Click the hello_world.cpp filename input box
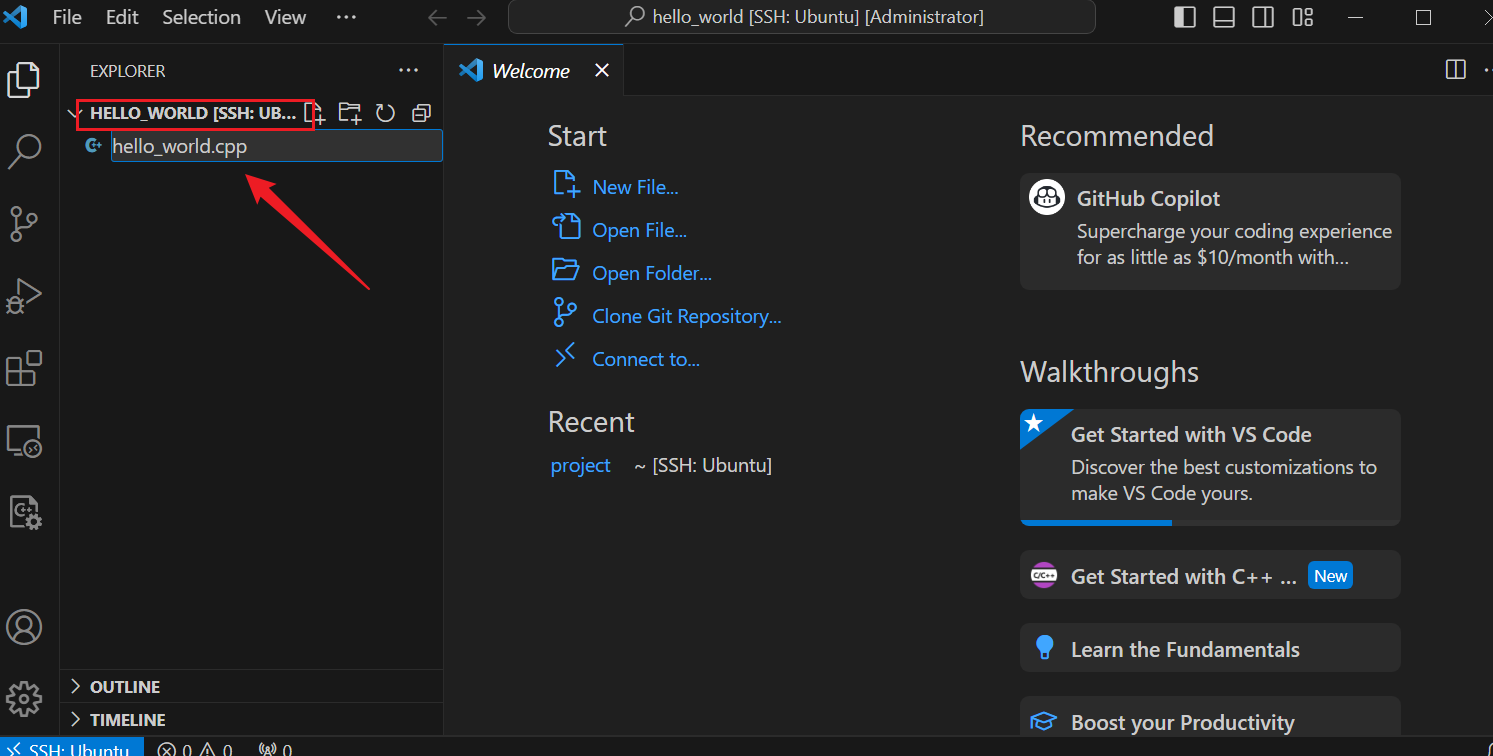The width and height of the screenshot is (1493, 756). point(276,146)
